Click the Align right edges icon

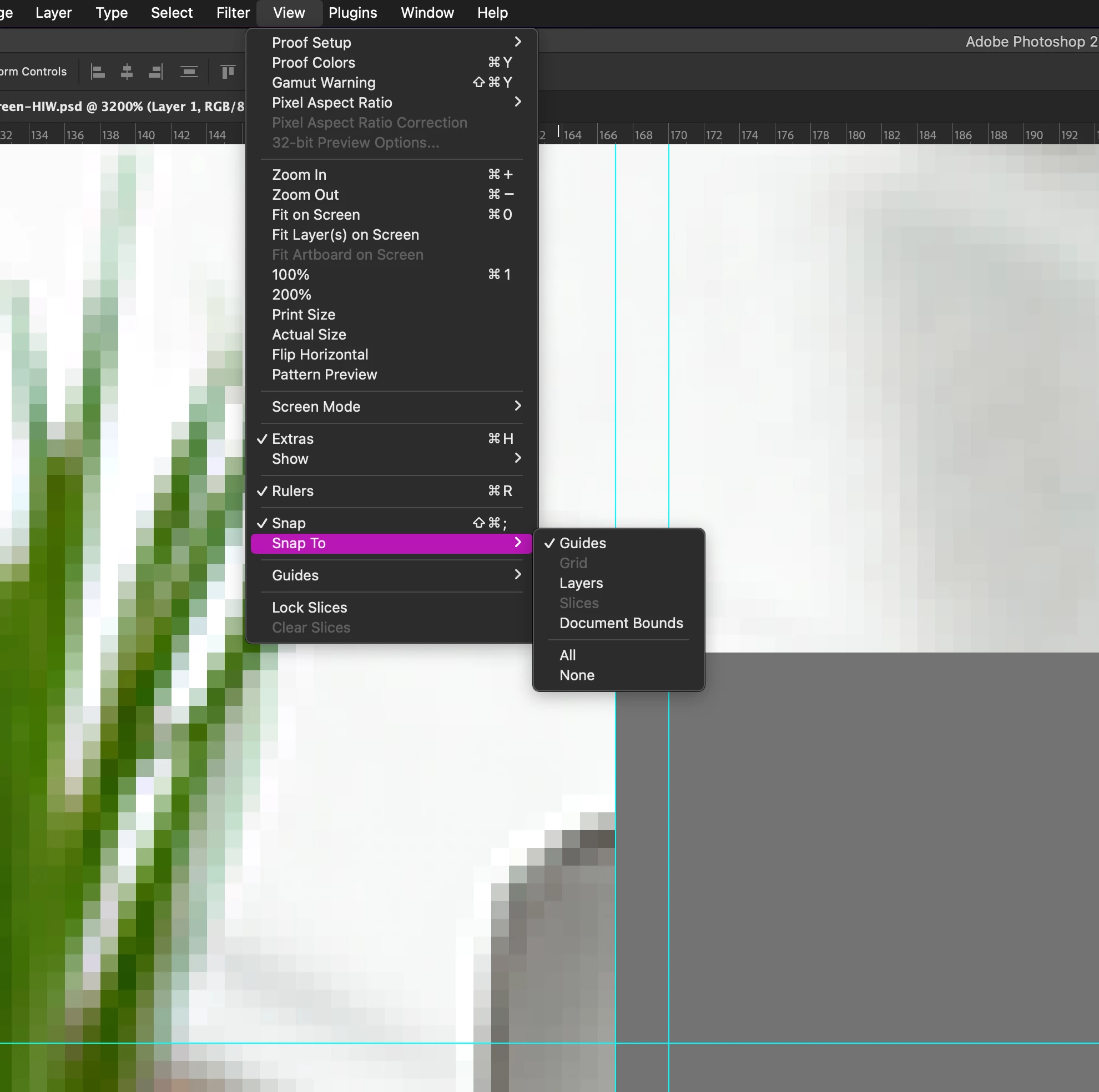click(155, 72)
